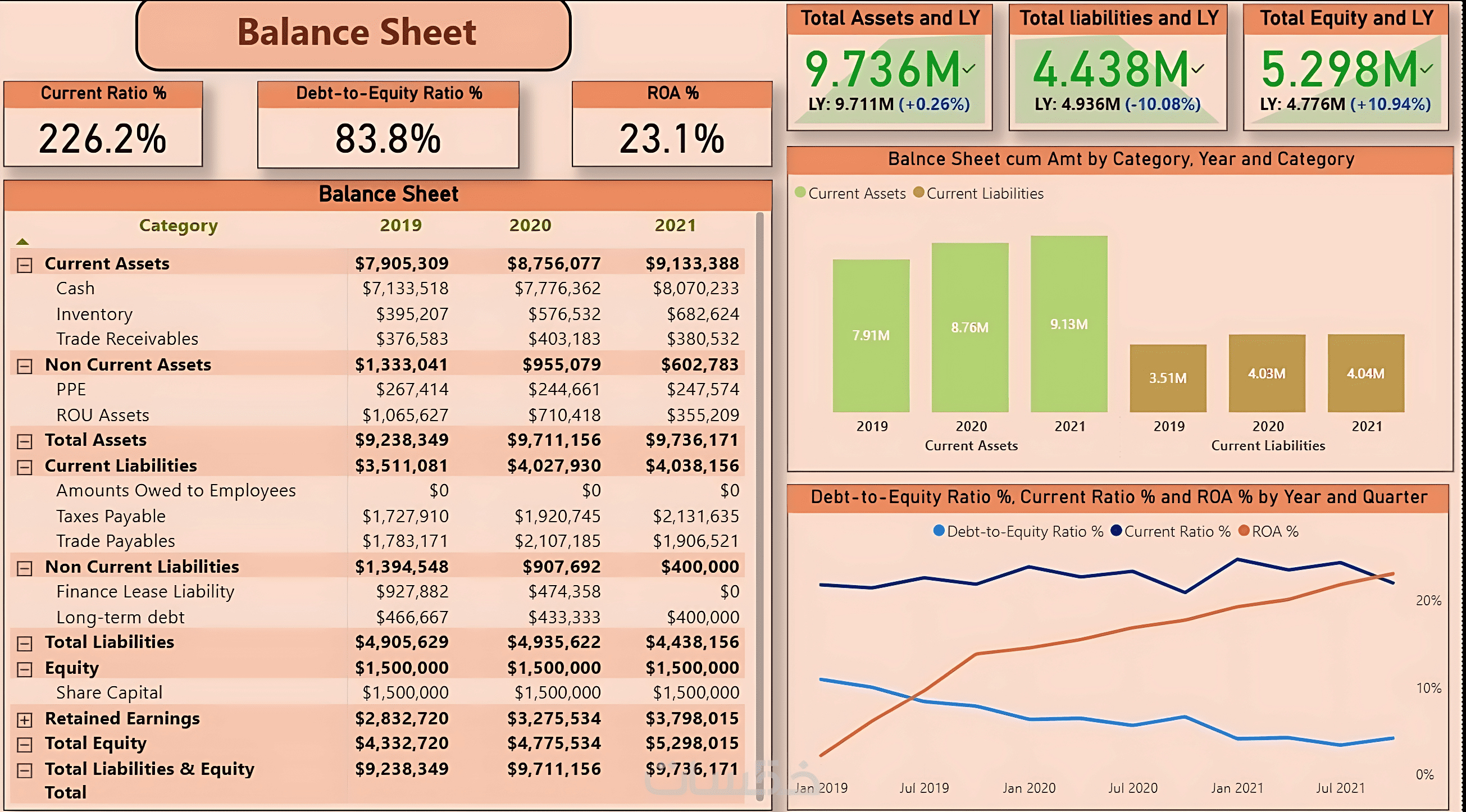Screen dimensions: 1466x812
Task: Collapse the Equity row
Action: (x=24, y=669)
